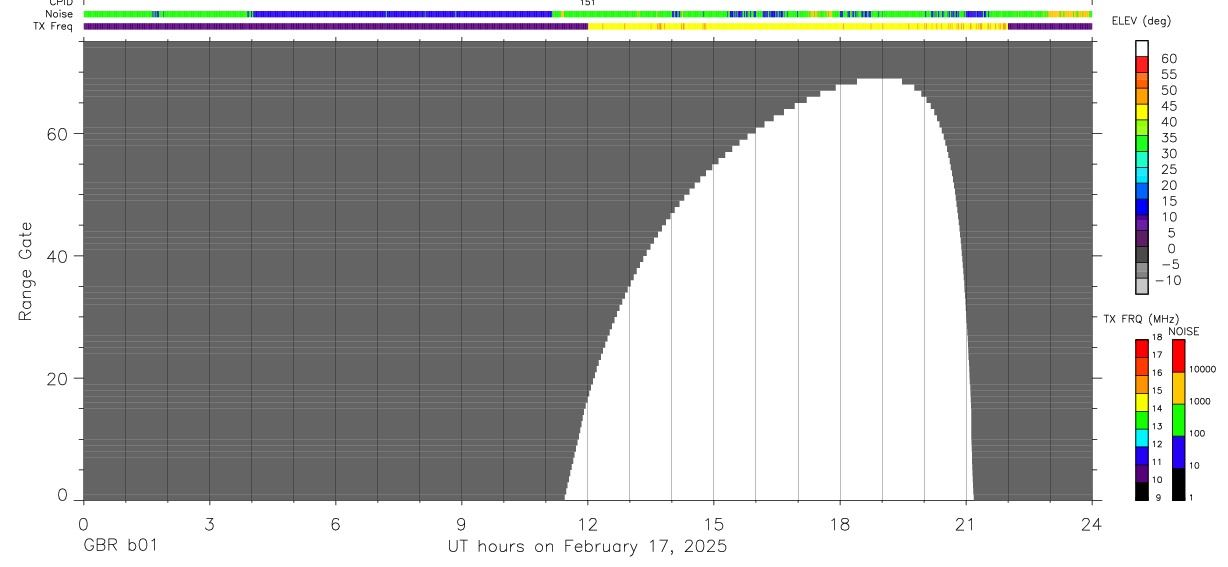Click yellow swatch in NOISE color bar
1228x567 pixels.
pyautogui.click(x=1178, y=388)
